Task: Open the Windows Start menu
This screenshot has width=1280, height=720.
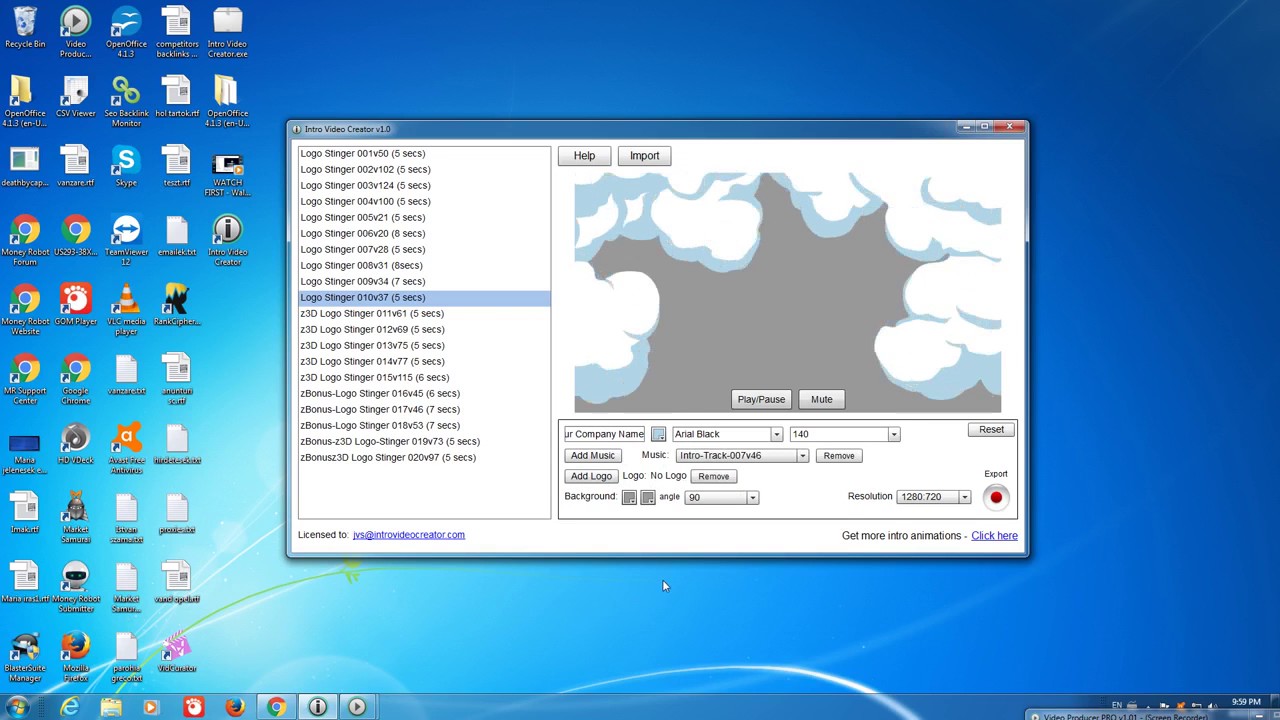Action: (17, 707)
